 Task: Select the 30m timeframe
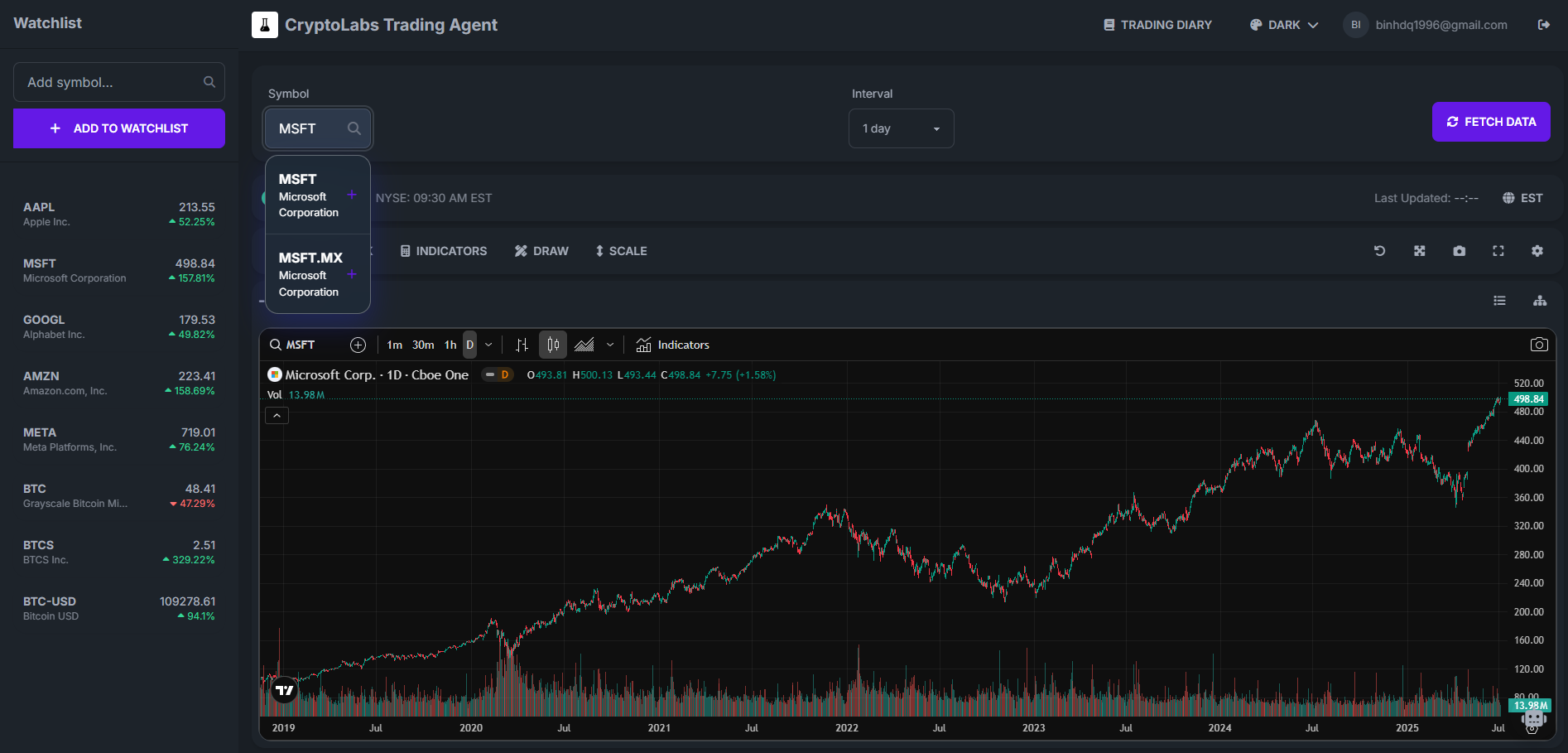click(x=423, y=345)
